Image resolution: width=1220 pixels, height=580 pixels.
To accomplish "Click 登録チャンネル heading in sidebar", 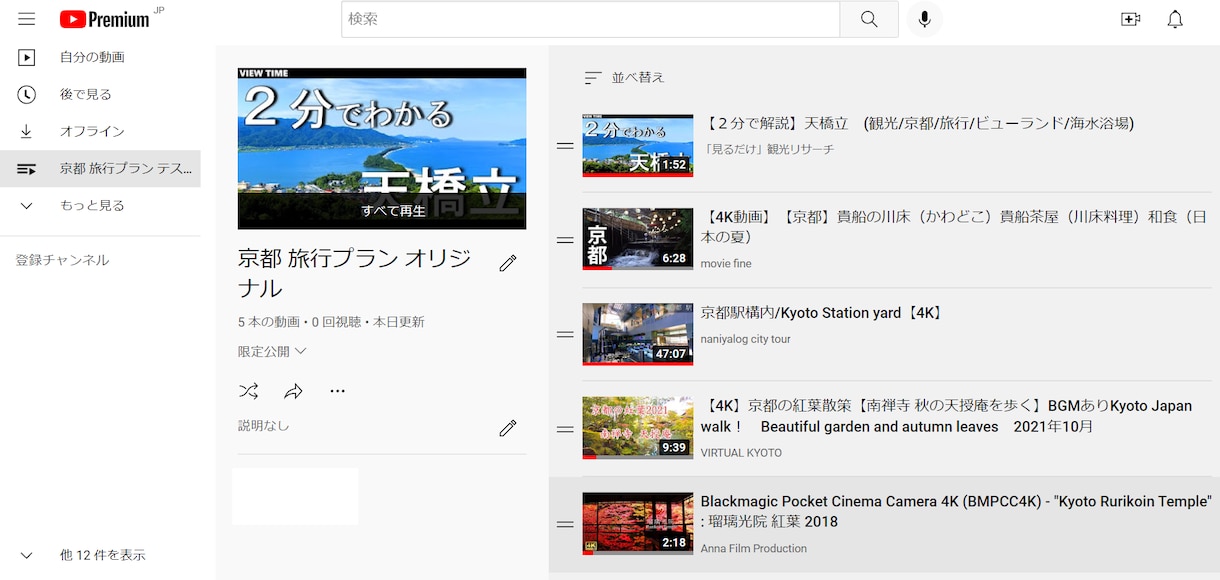I will click(x=62, y=260).
